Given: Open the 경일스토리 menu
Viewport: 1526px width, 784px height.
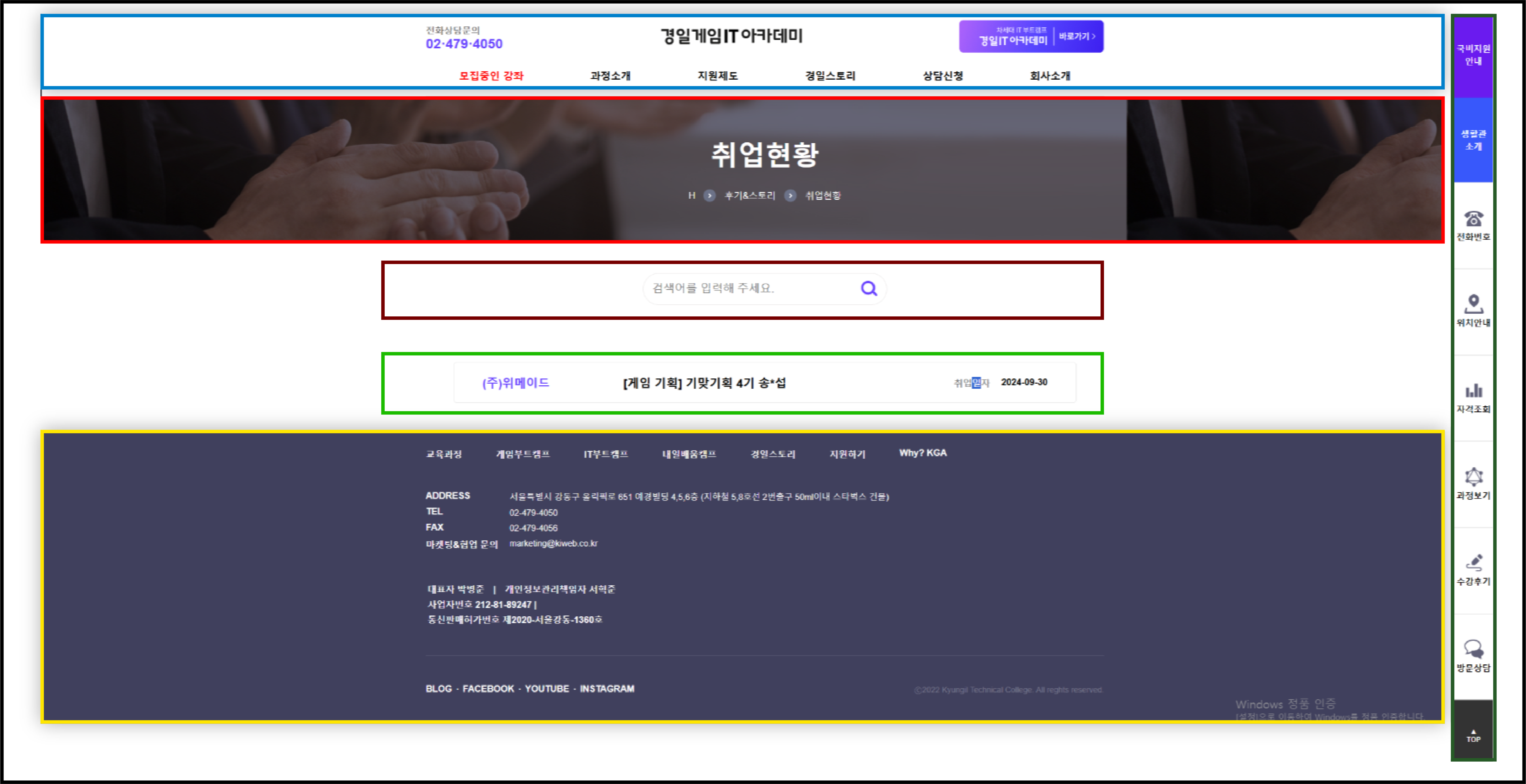Looking at the screenshot, I should pos(830,76).
